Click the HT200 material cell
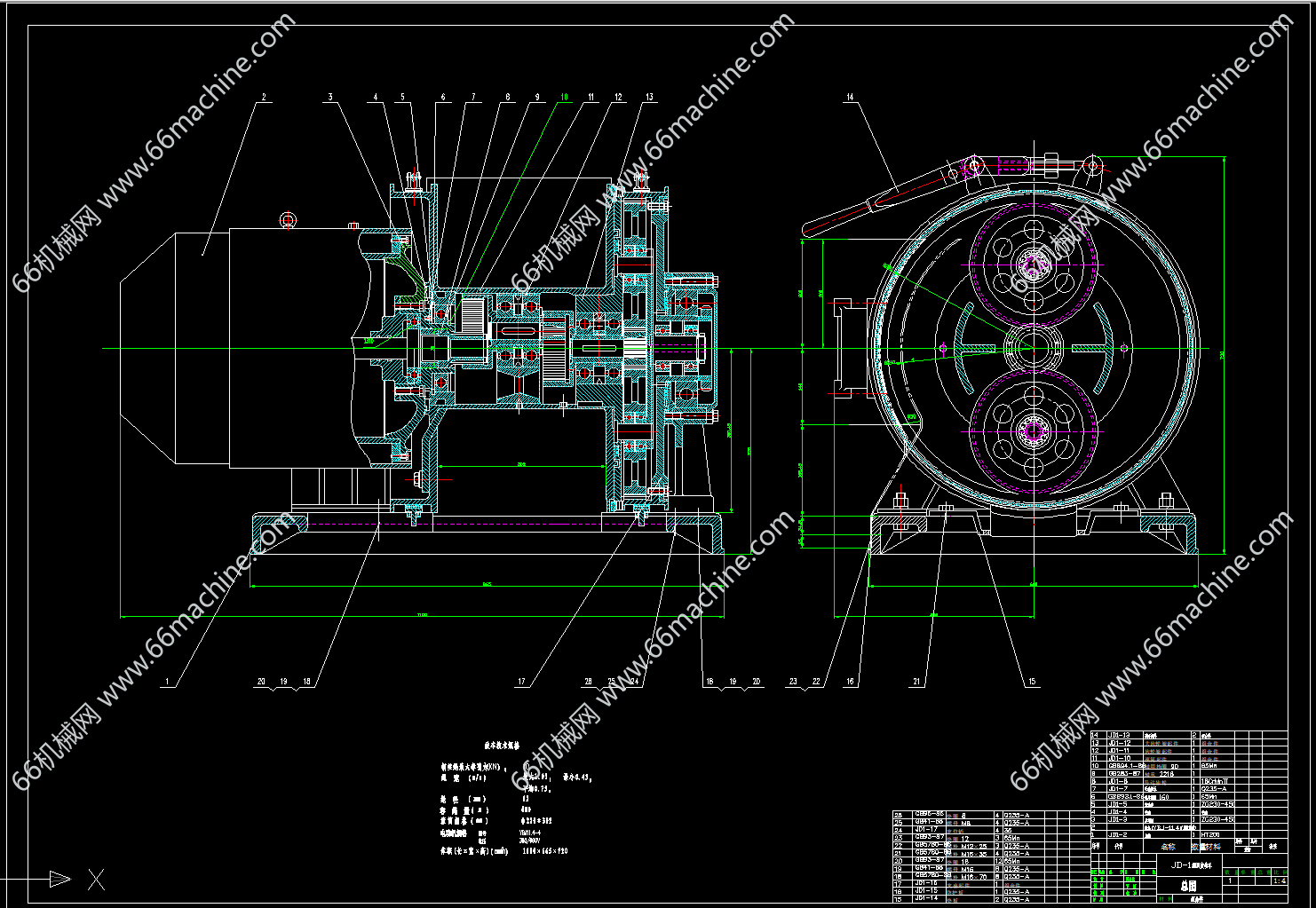This screenshot has height=908, width=1316. coord(1209,834)
